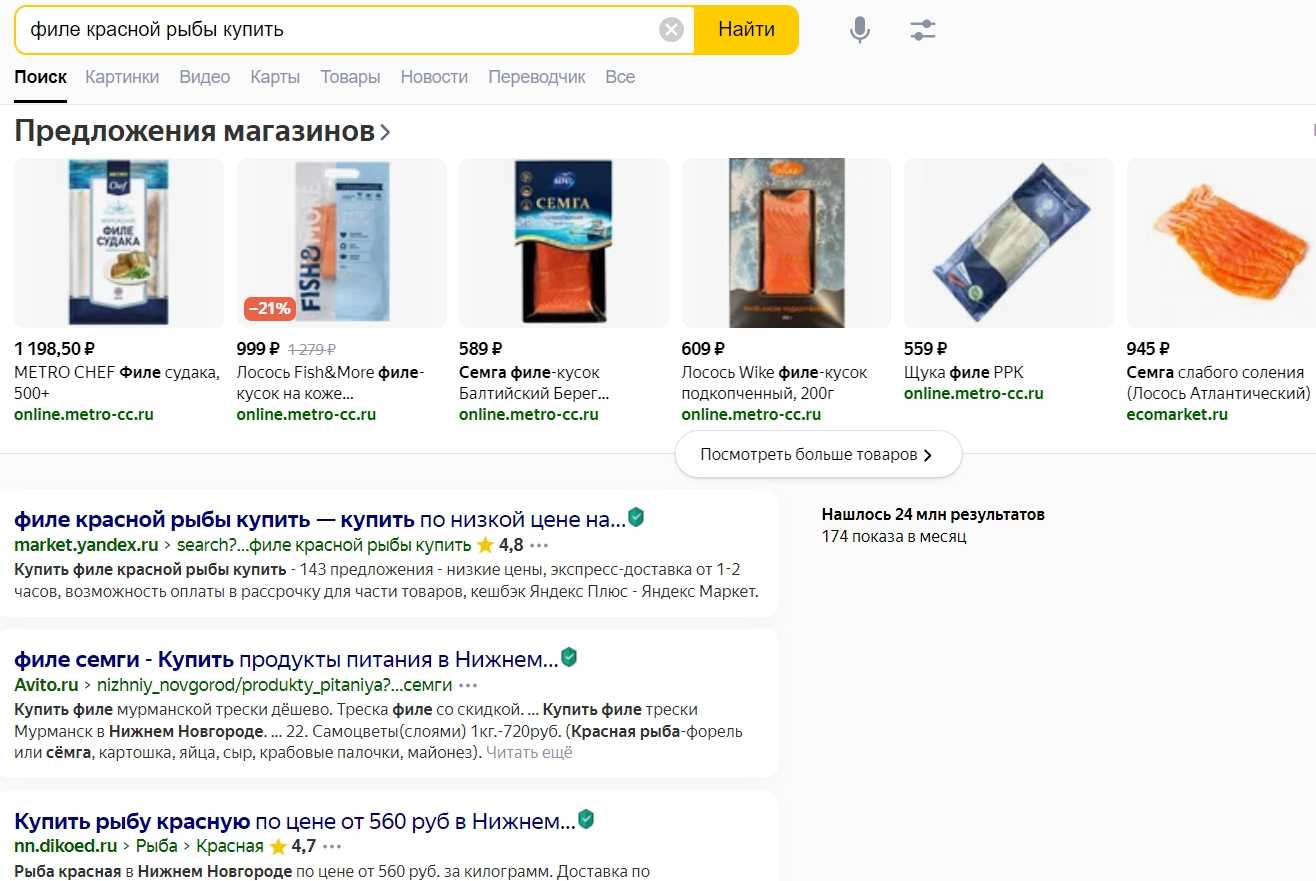1316x881 pixels.
Task: Switch to the Картинки tab
Action: [x=122, y=77]
